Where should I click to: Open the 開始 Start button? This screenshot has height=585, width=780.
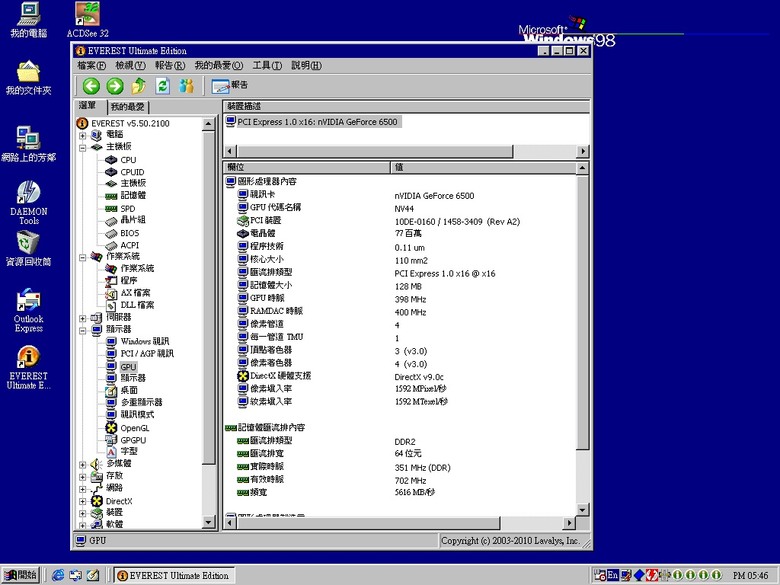coord(20,575)
